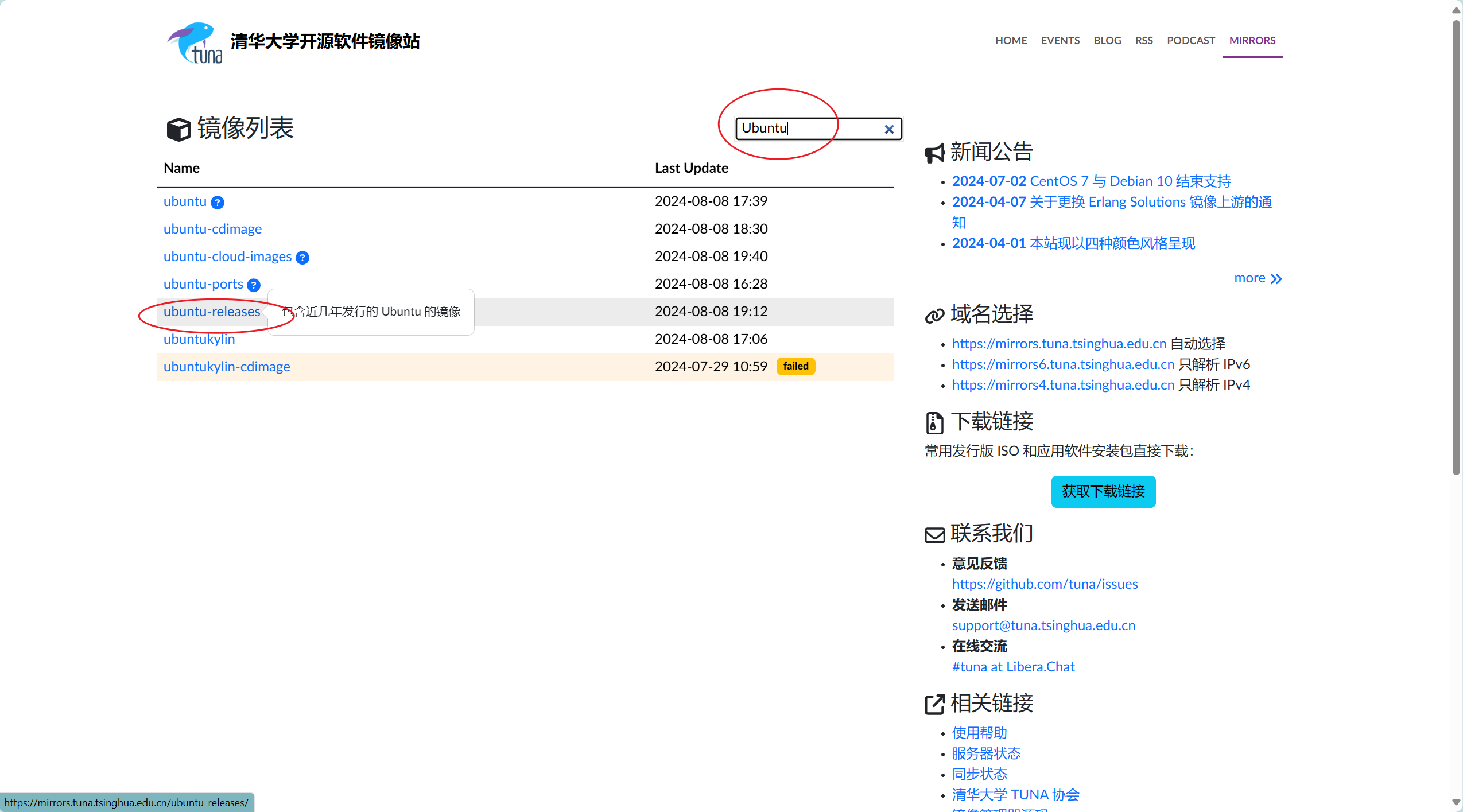Image resolution: width=1463 pixels, height=812 pixels.
Task: Click the zip file icon beside 下载链接
Action: click(x=934, y=423)
